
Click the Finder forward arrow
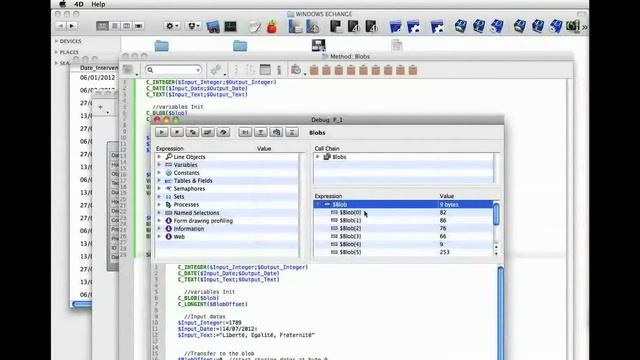tap(72, 26)
